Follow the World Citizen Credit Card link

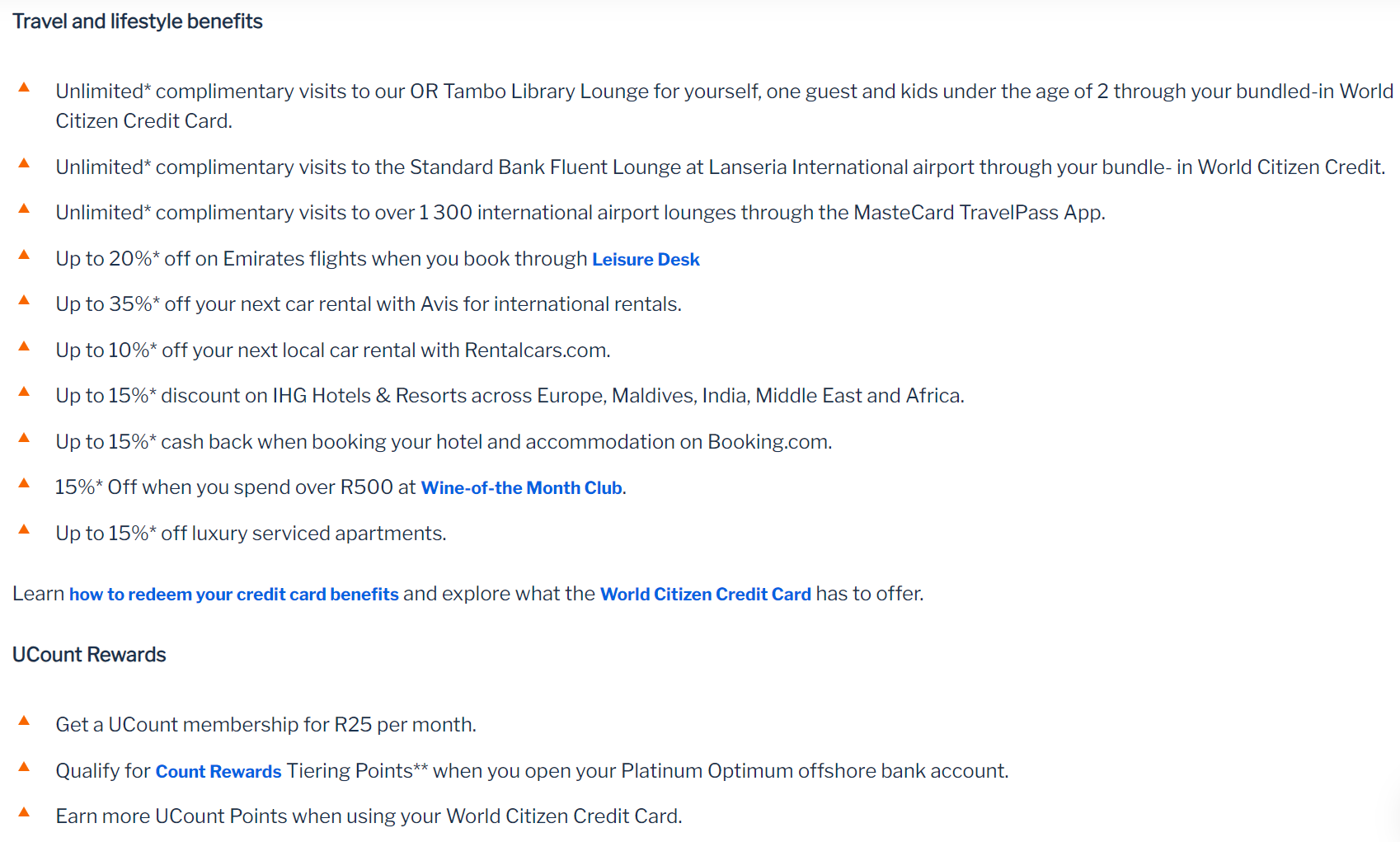coord(706,594)
